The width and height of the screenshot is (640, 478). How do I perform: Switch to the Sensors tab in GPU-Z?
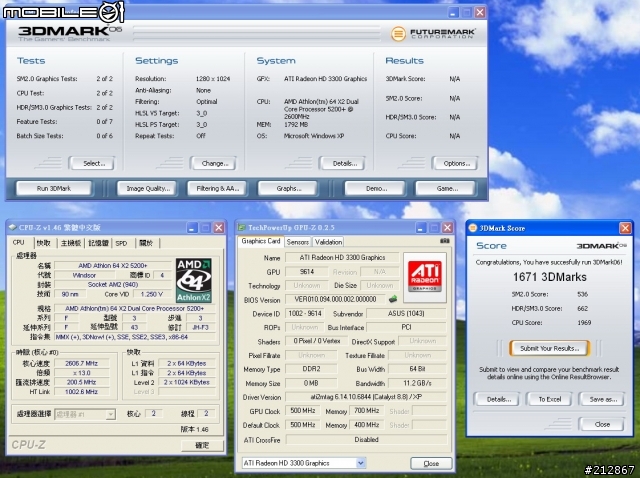[x=298, y=242]
